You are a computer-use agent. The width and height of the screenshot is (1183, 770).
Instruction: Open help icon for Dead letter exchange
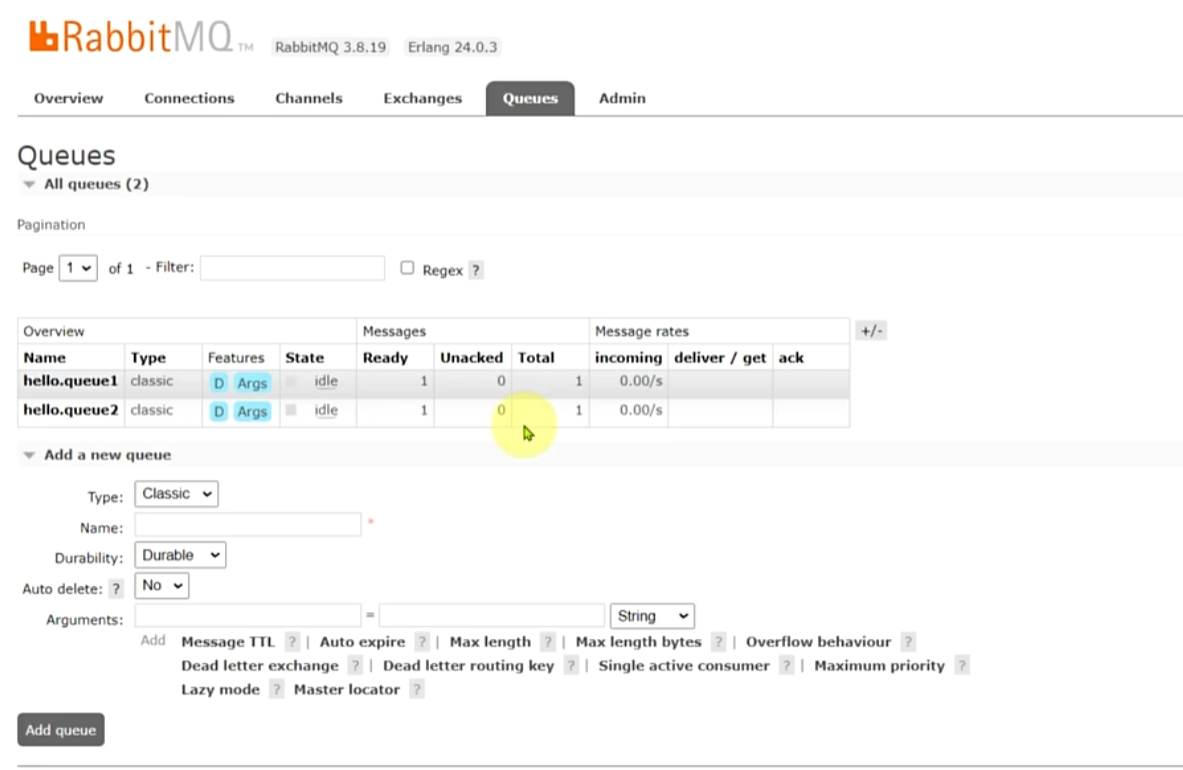(355, 665)
